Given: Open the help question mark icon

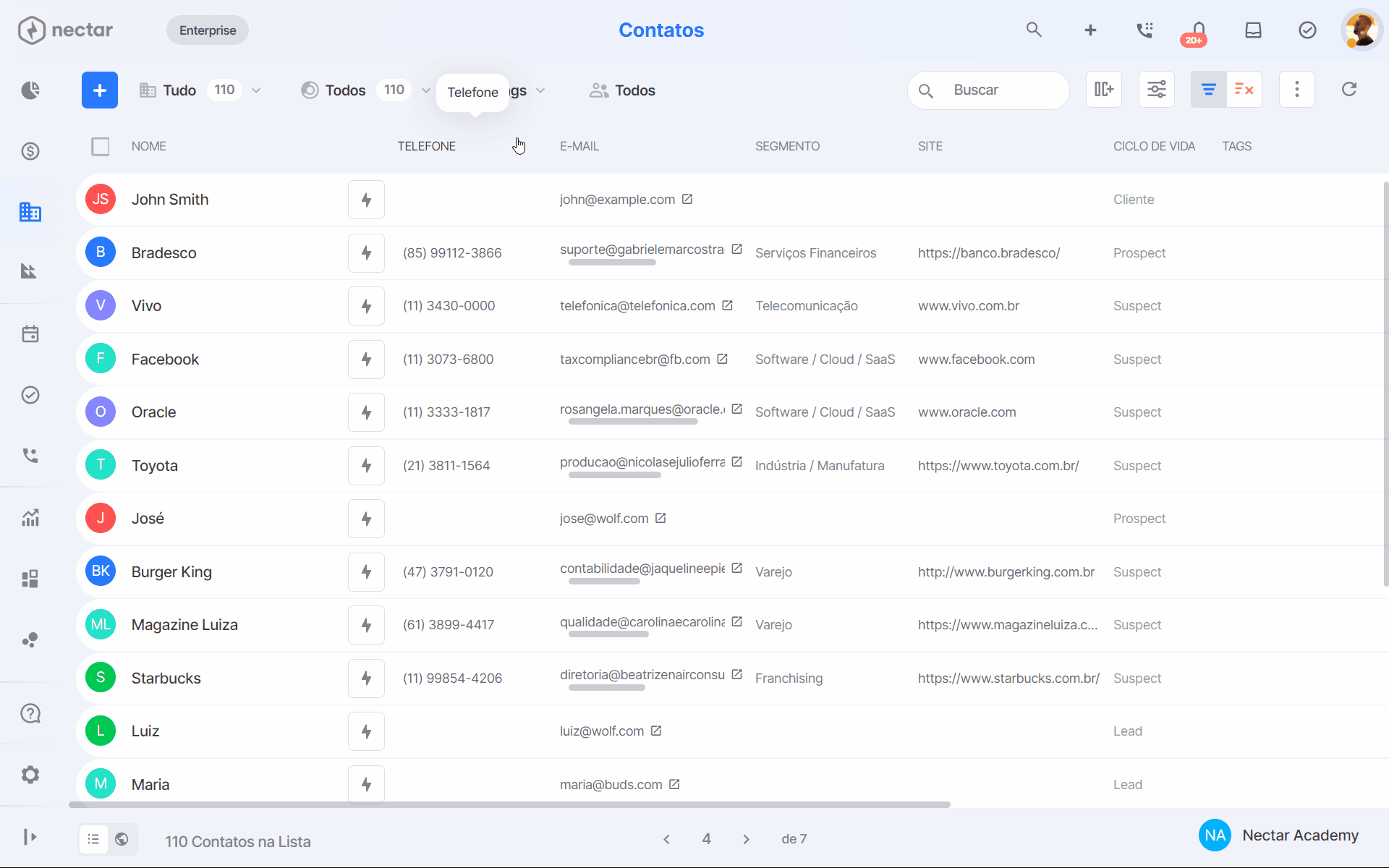Looking at the screenshot, I should tap(30, 714).
